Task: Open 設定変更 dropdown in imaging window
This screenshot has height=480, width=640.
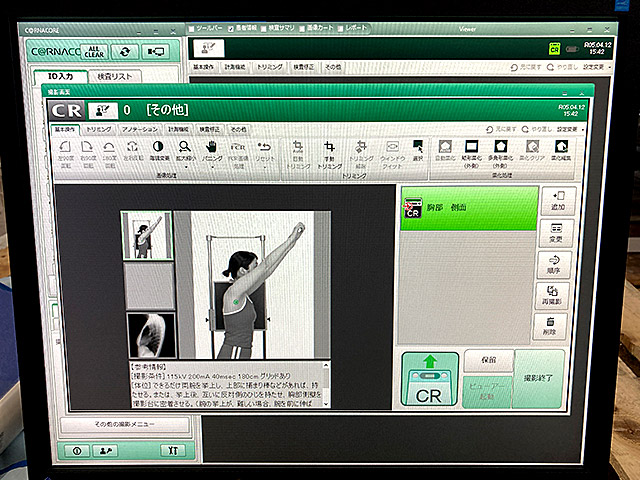Action: (x=570, y=129)
